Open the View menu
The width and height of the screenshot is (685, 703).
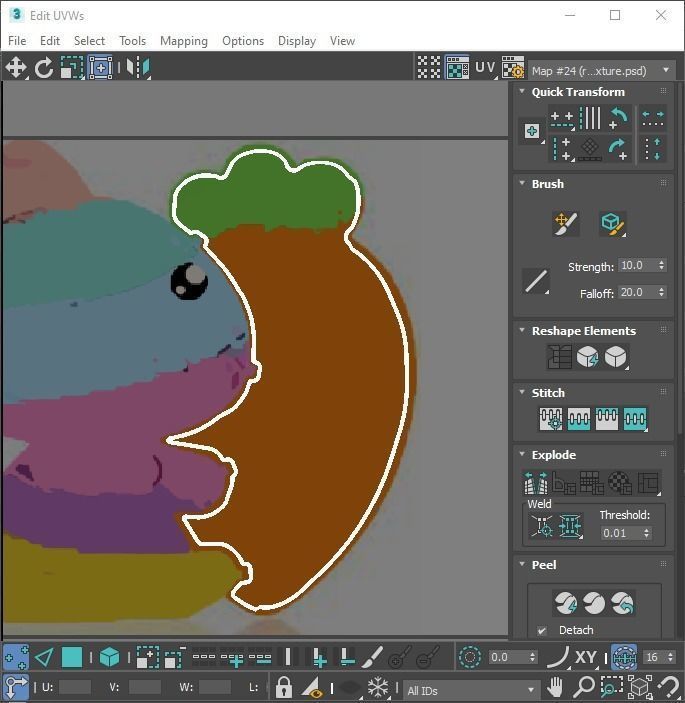point(342,41)
